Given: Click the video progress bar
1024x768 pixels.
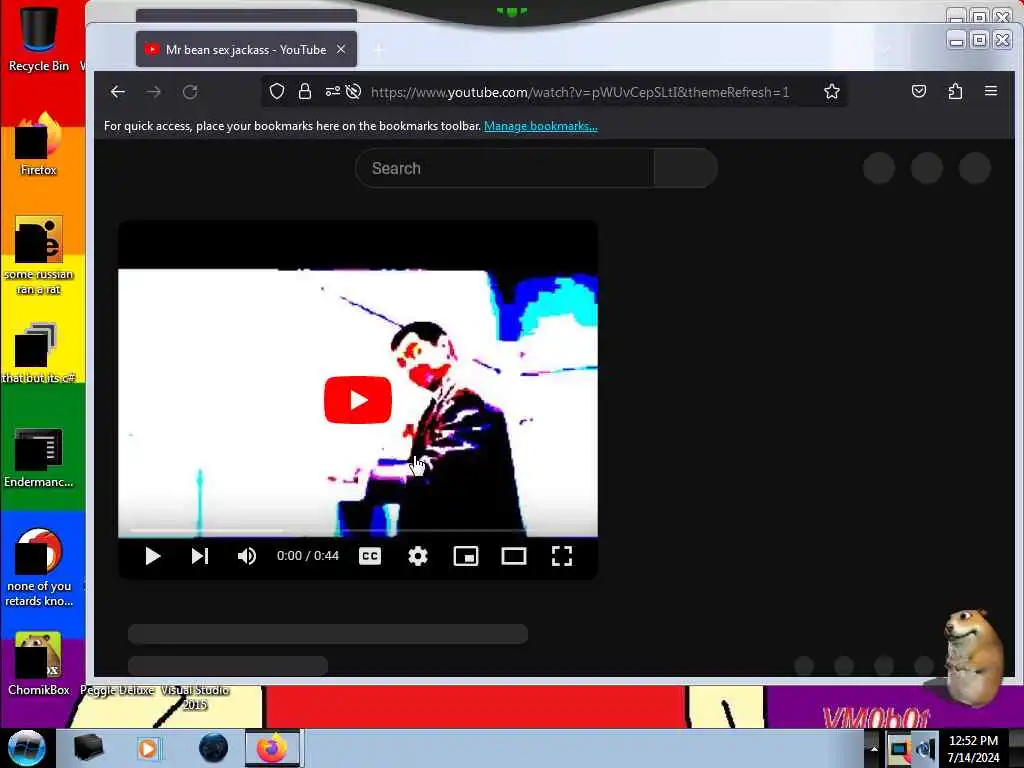Looking at the screenshot, I should pyautogui.click(x=358, y=530).
